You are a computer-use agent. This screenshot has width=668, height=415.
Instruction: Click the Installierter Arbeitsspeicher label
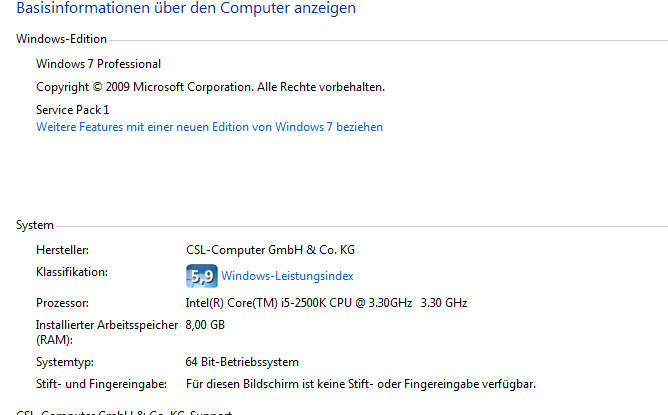(x=106, y=325)
